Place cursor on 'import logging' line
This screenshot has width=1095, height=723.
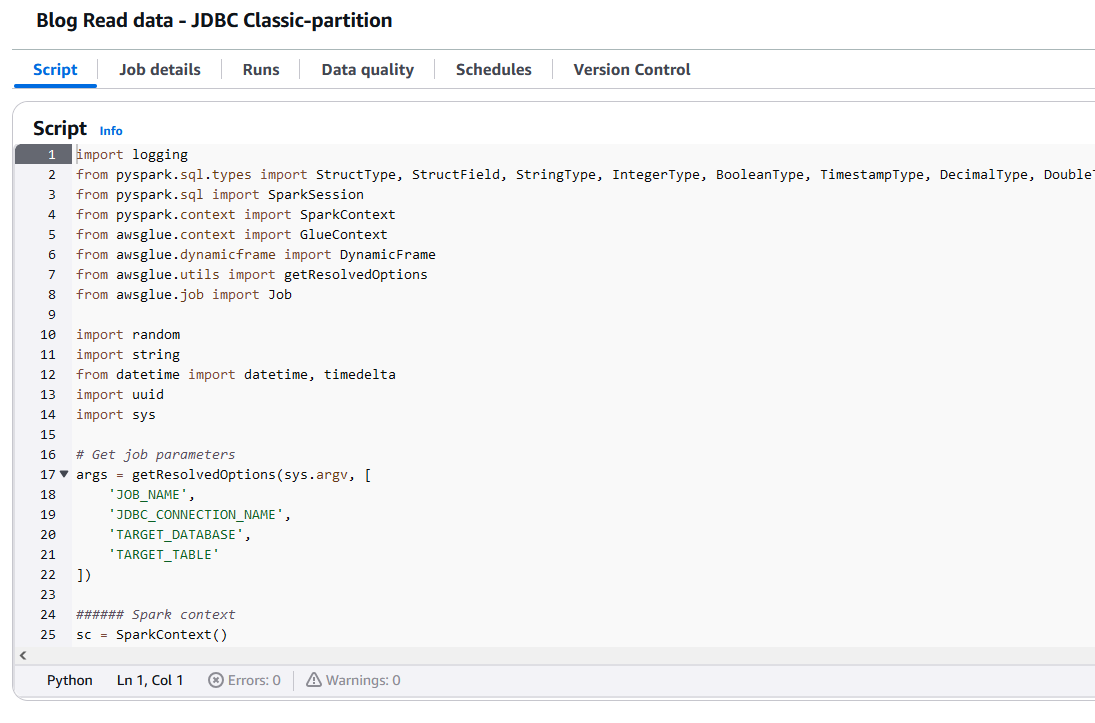click(x=132, y=155)
